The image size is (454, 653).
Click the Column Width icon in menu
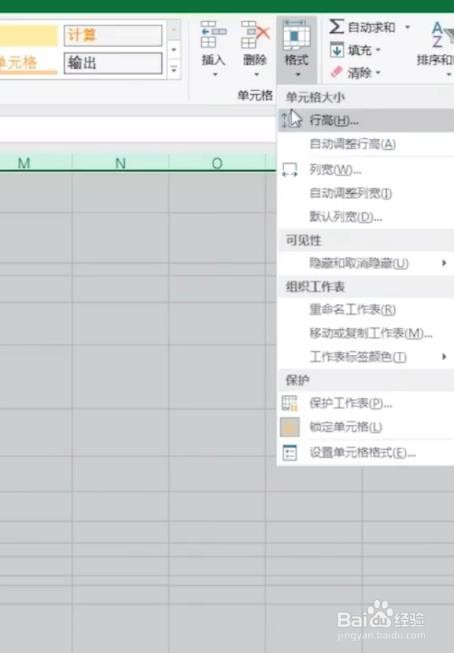(x=290, y=170)
